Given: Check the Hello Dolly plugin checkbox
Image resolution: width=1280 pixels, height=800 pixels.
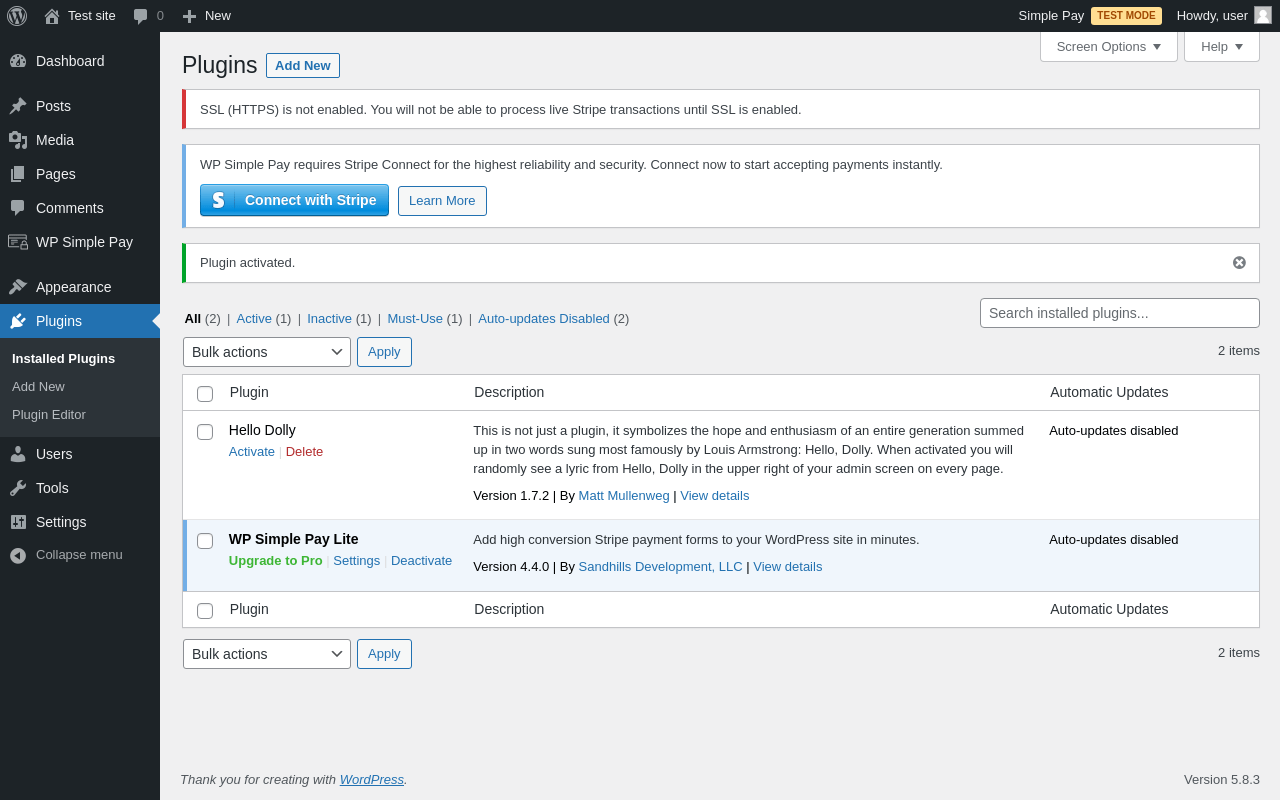Looking at the screenshot, I should click(x=205, y=432).
